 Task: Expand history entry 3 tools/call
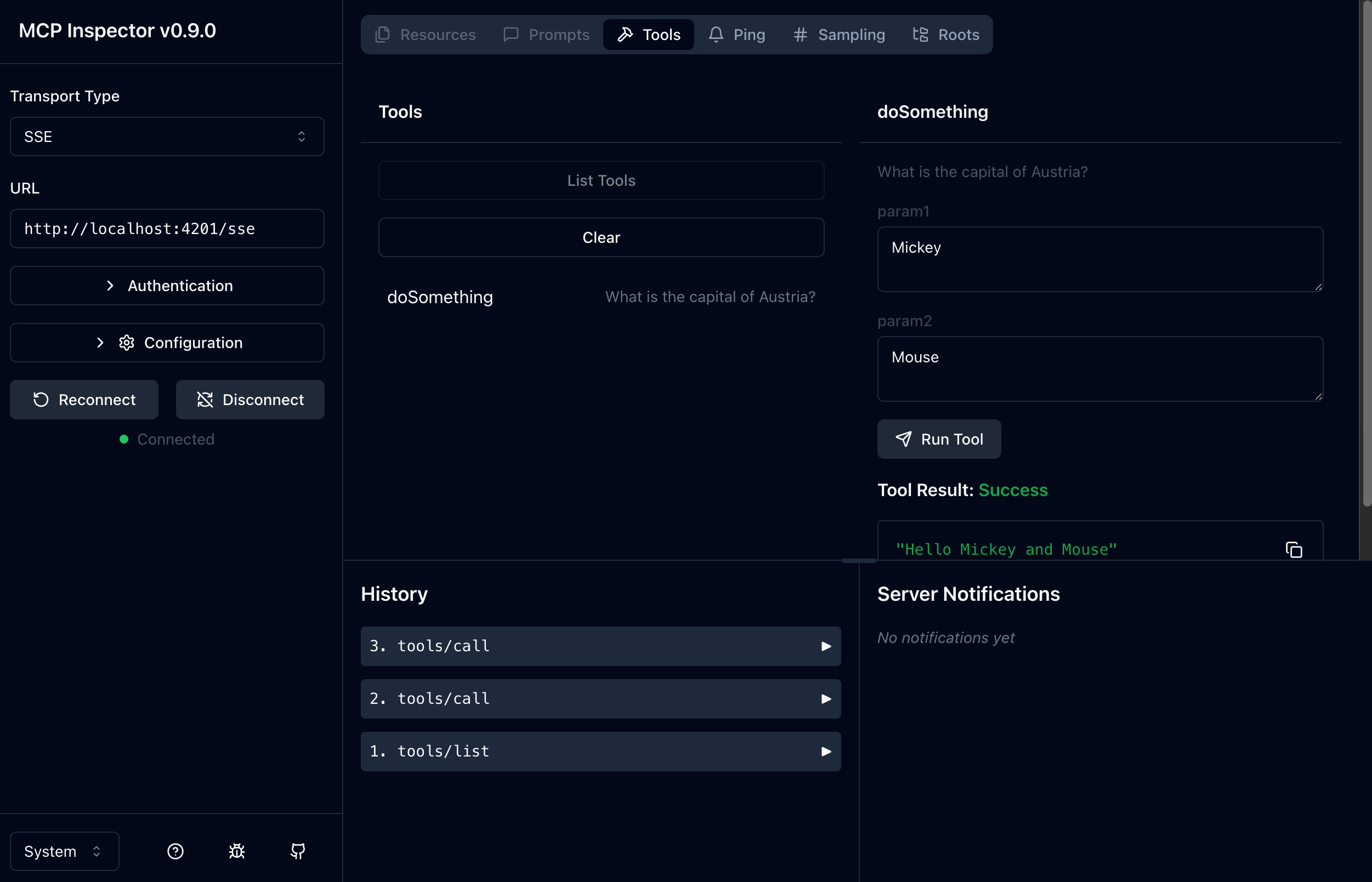point(600,646)
